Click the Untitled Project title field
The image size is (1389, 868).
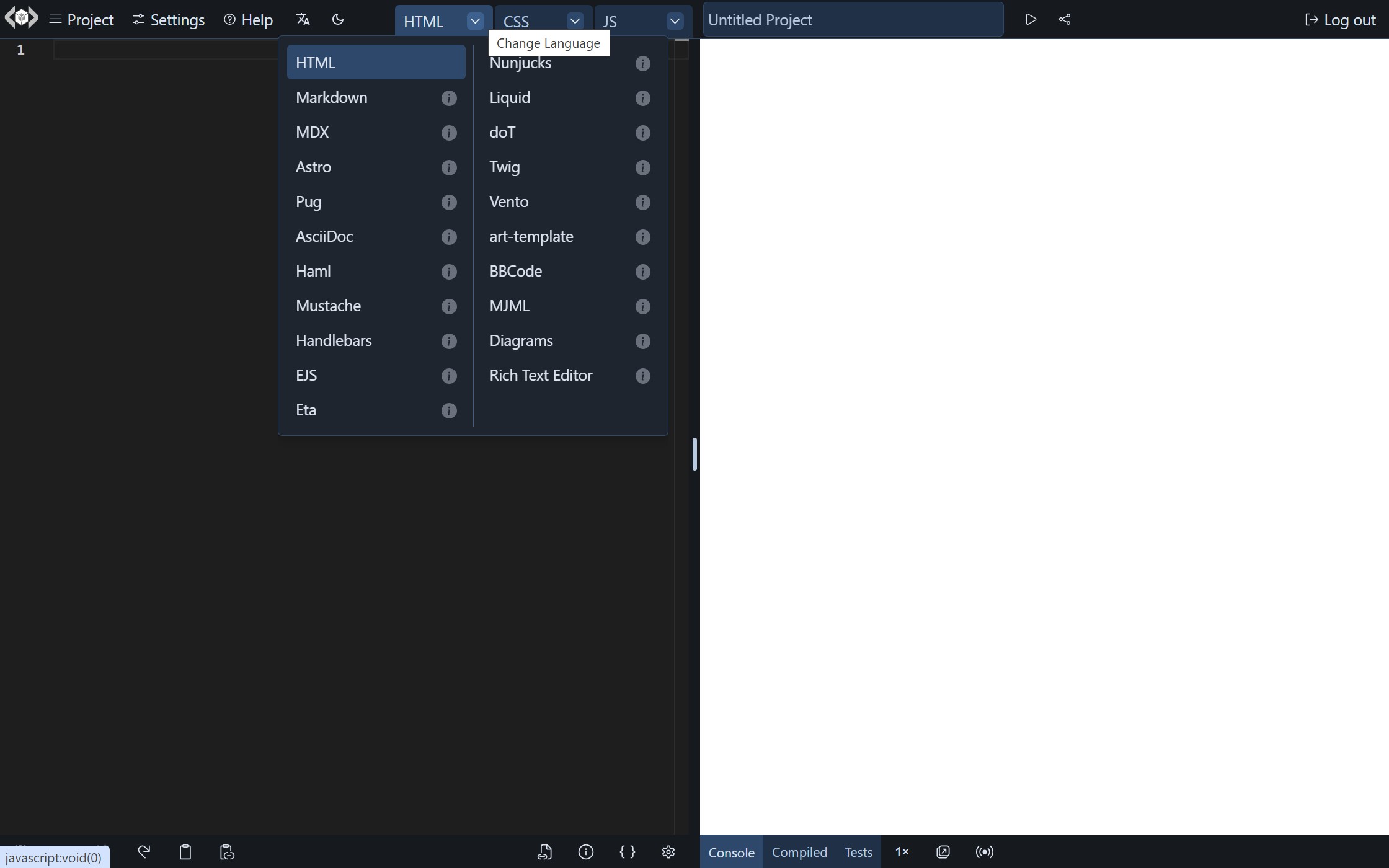(853, 20)
